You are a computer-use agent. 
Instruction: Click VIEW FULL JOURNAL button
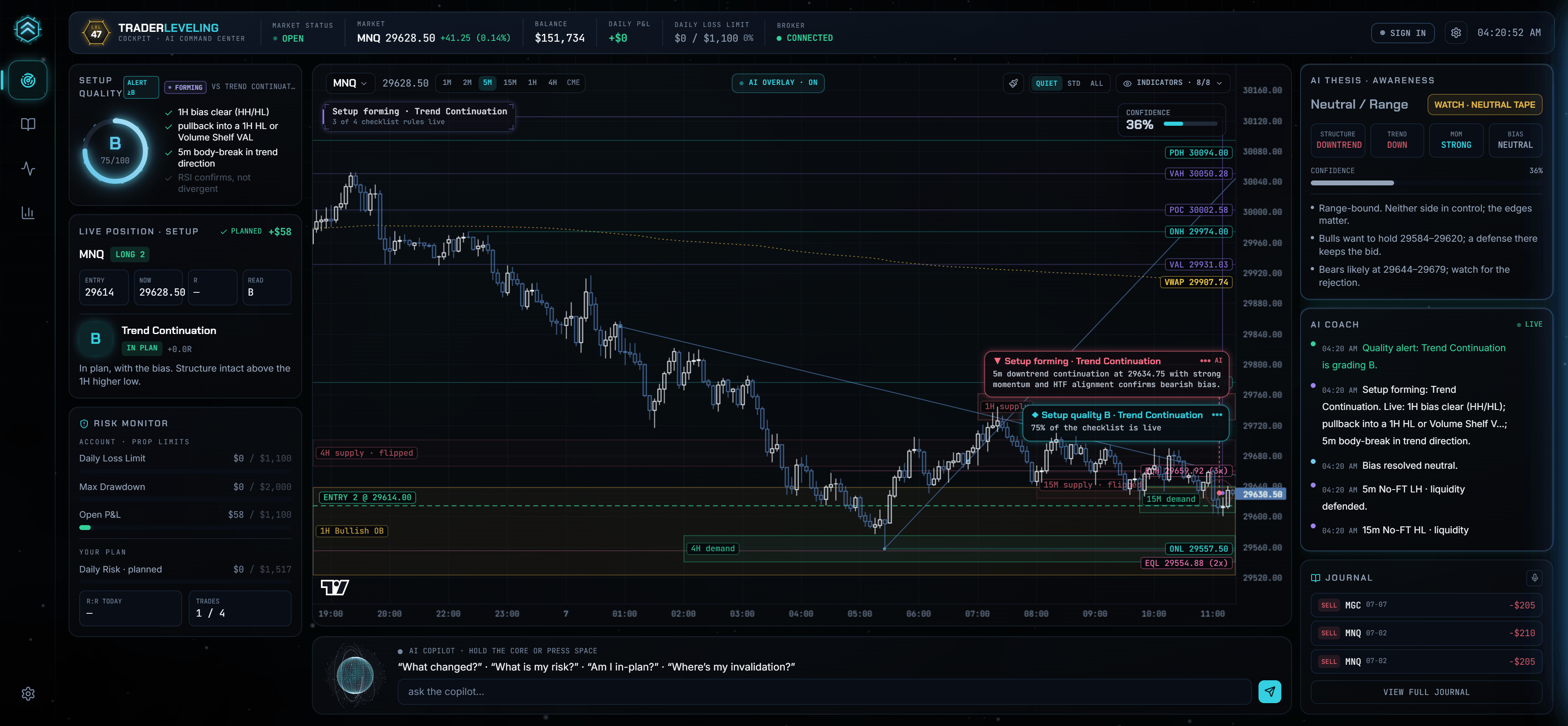point(1425,692)
